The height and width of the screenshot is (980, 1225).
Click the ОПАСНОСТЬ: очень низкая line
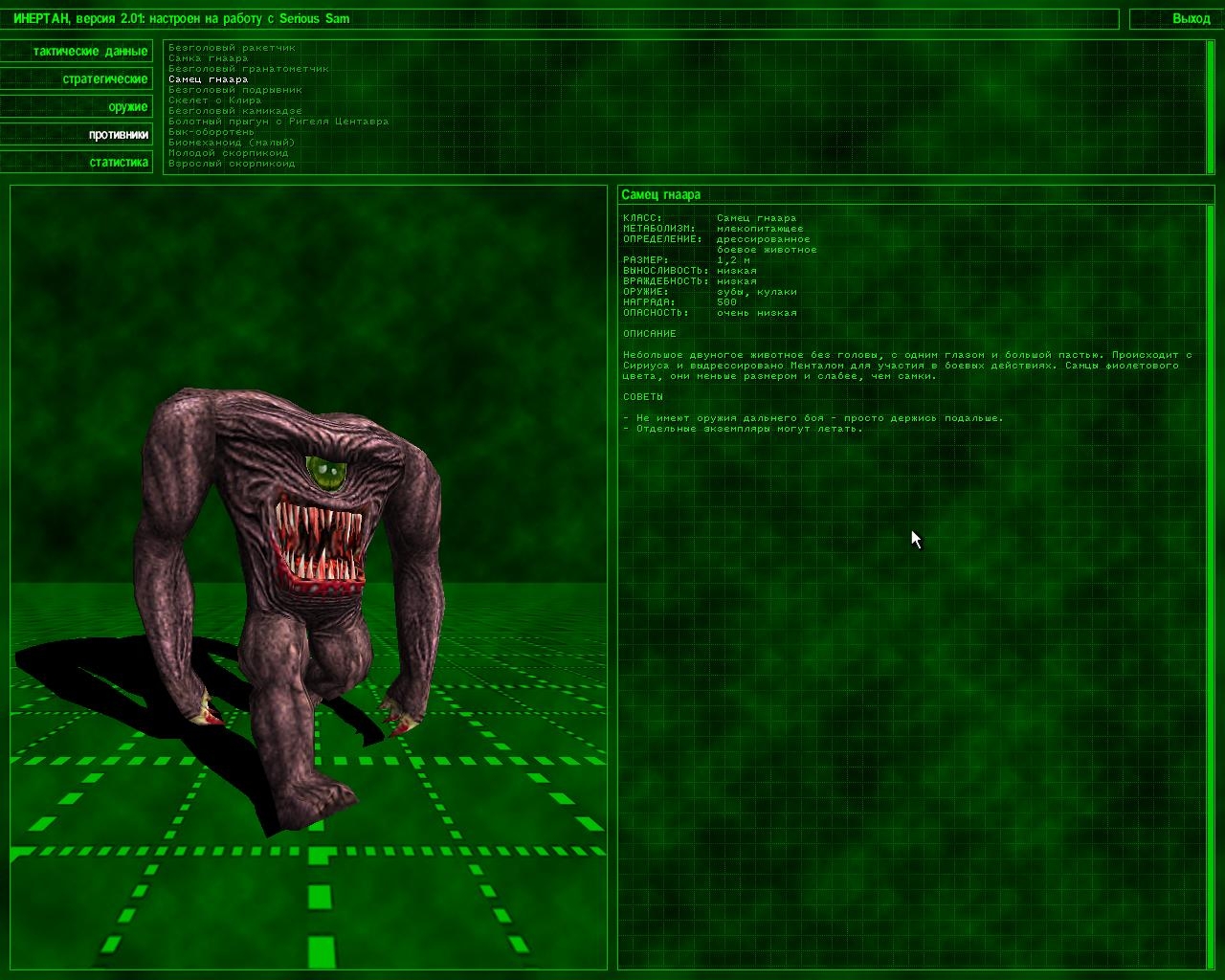pos(709,312)
